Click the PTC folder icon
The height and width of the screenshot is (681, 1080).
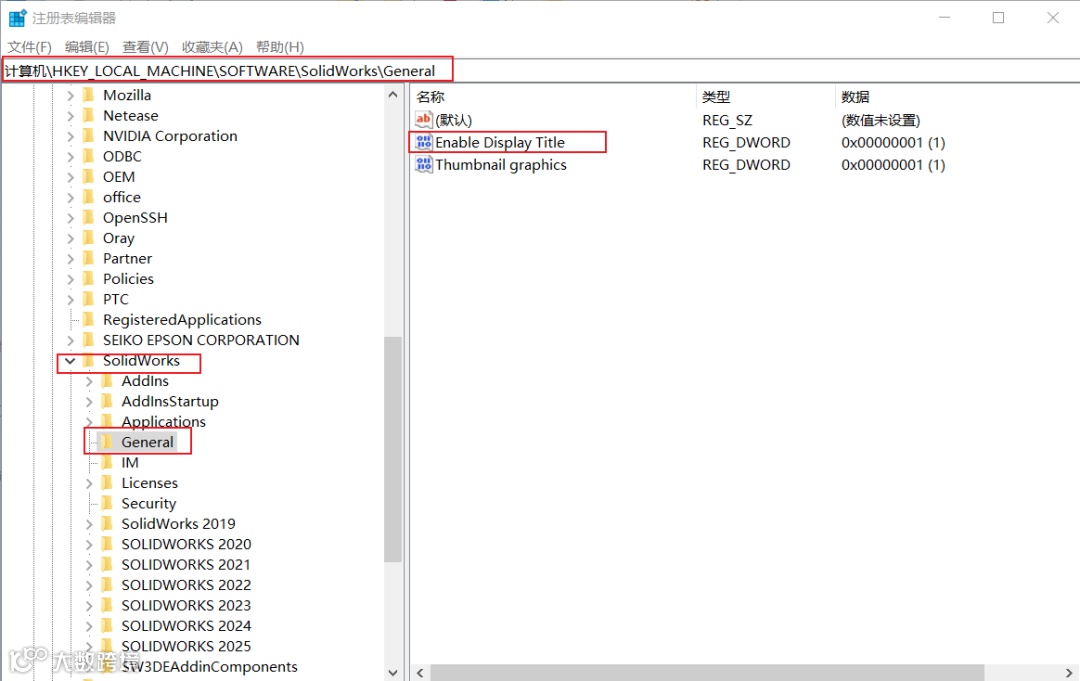88,300
